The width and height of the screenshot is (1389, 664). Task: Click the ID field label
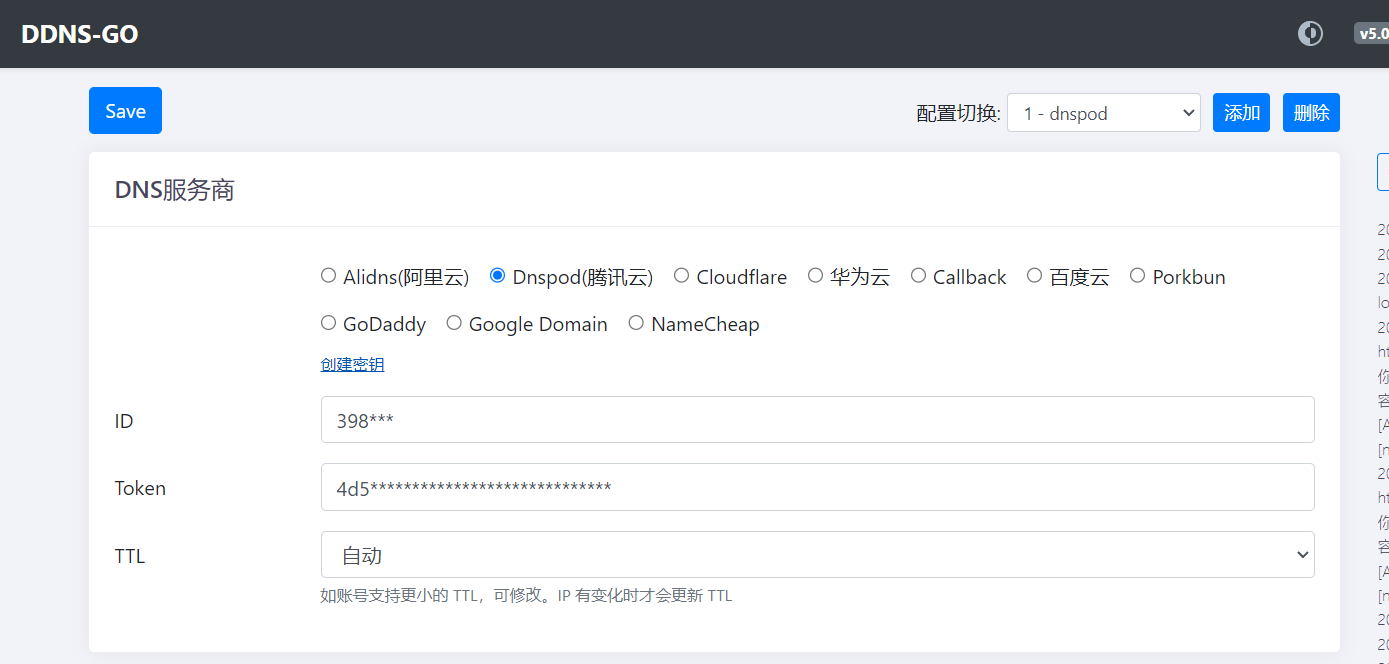tap(124, 421)
